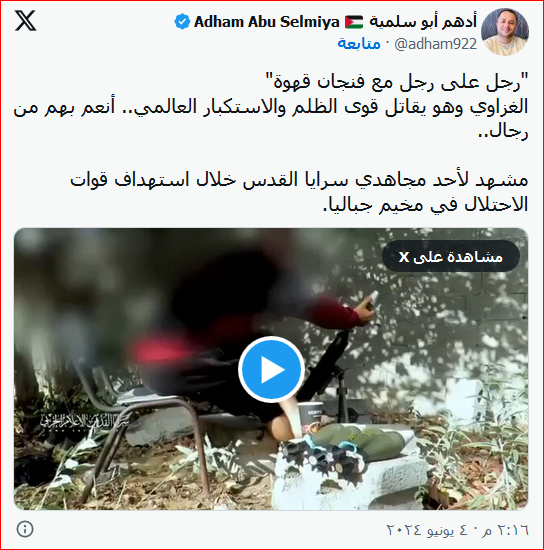Click the مشاهدة على X button
The image size is (544, 550).
tap(451, 256)
